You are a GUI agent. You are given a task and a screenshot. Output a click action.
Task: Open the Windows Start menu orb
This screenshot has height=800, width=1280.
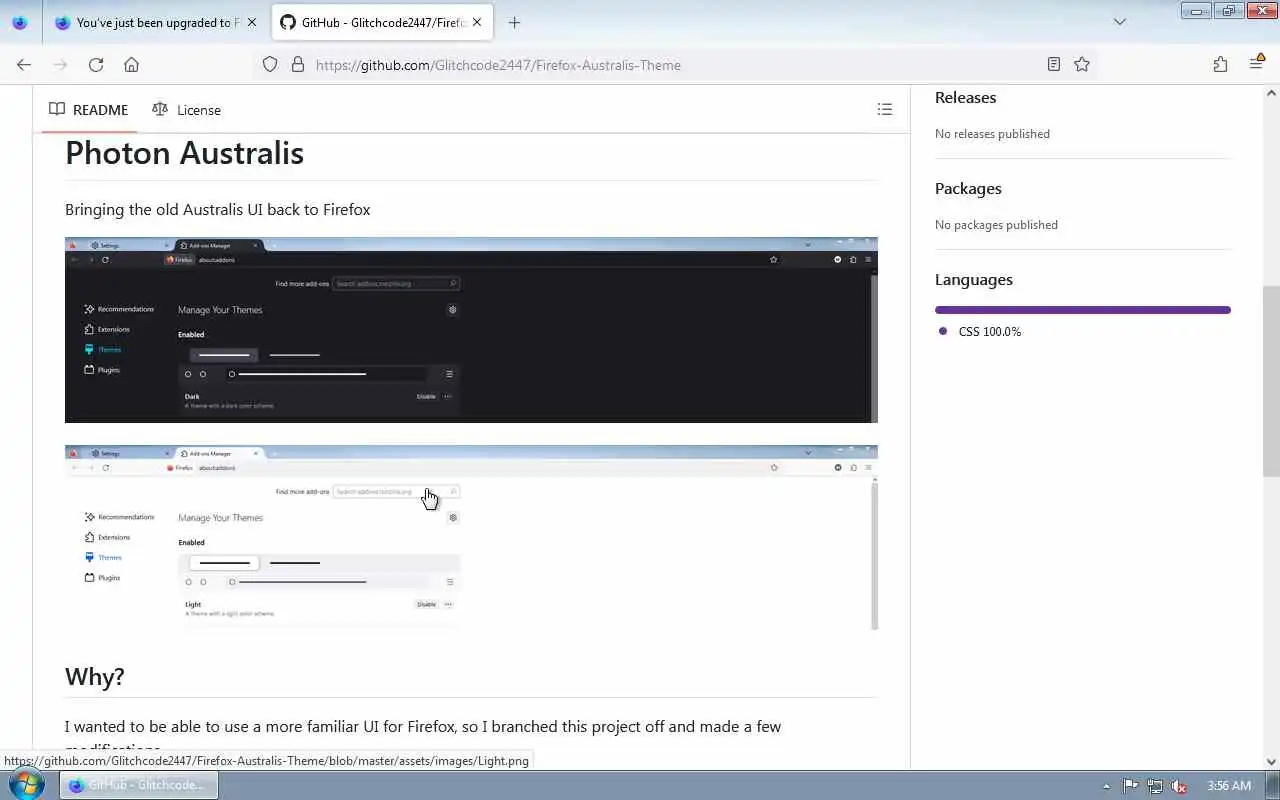[x=26, y=785]
